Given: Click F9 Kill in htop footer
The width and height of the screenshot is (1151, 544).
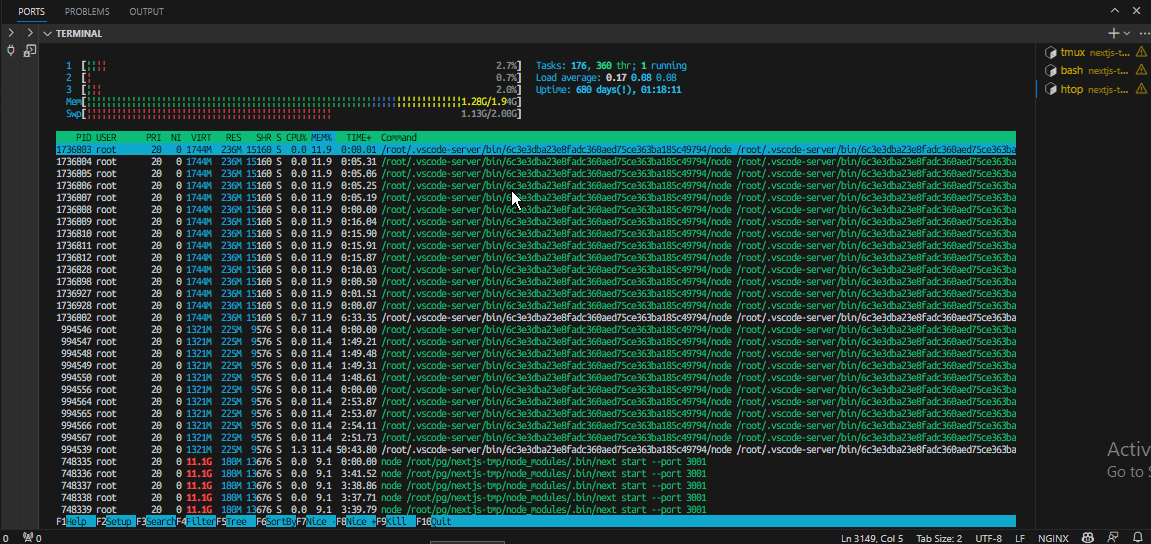Looking at the screenshot, I should 396,521.
